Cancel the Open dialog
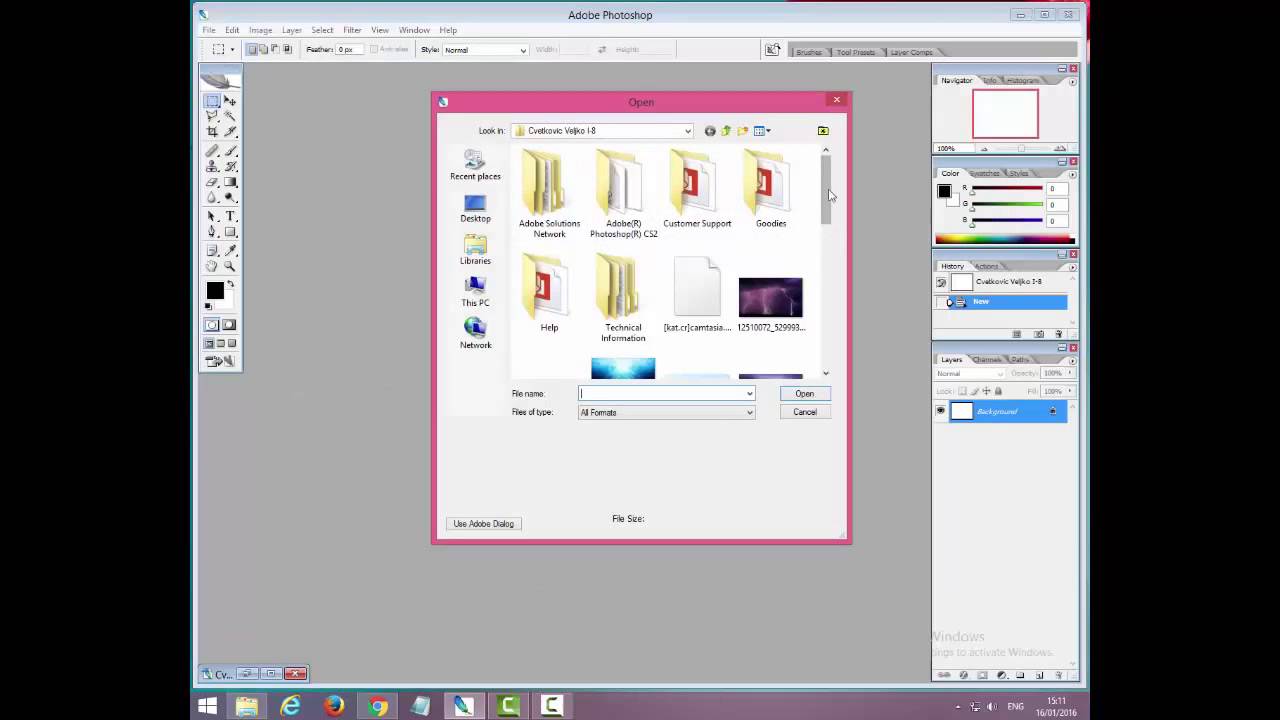This screenshot has width=1280, height=720. click(805, 413)
